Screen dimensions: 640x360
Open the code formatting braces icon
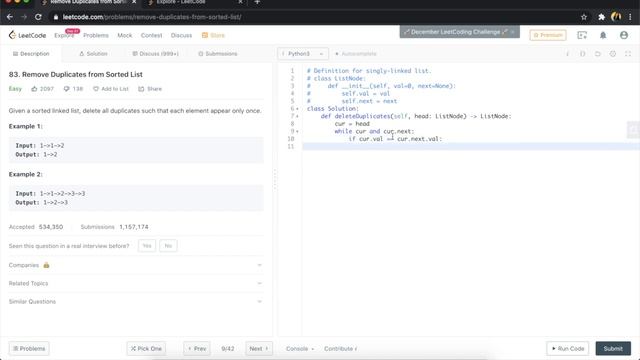[583, 54]
